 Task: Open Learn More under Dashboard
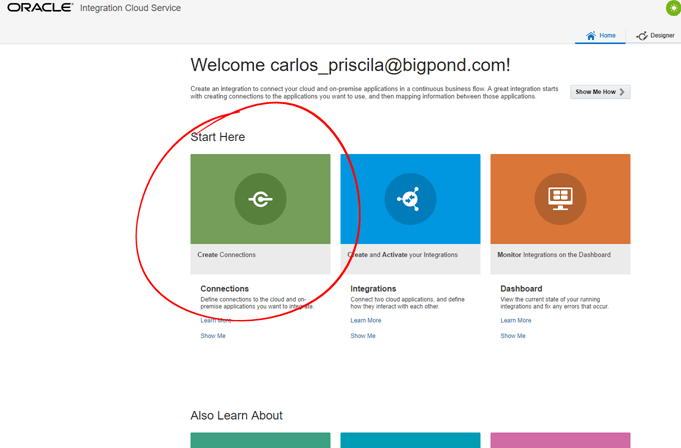point(515,320)
